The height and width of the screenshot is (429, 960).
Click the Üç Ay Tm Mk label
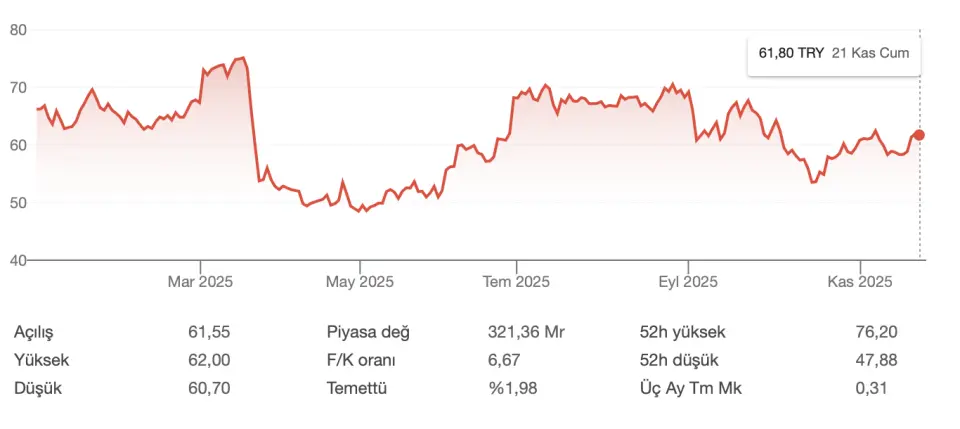pyautogui.click(x=690, y=388)
